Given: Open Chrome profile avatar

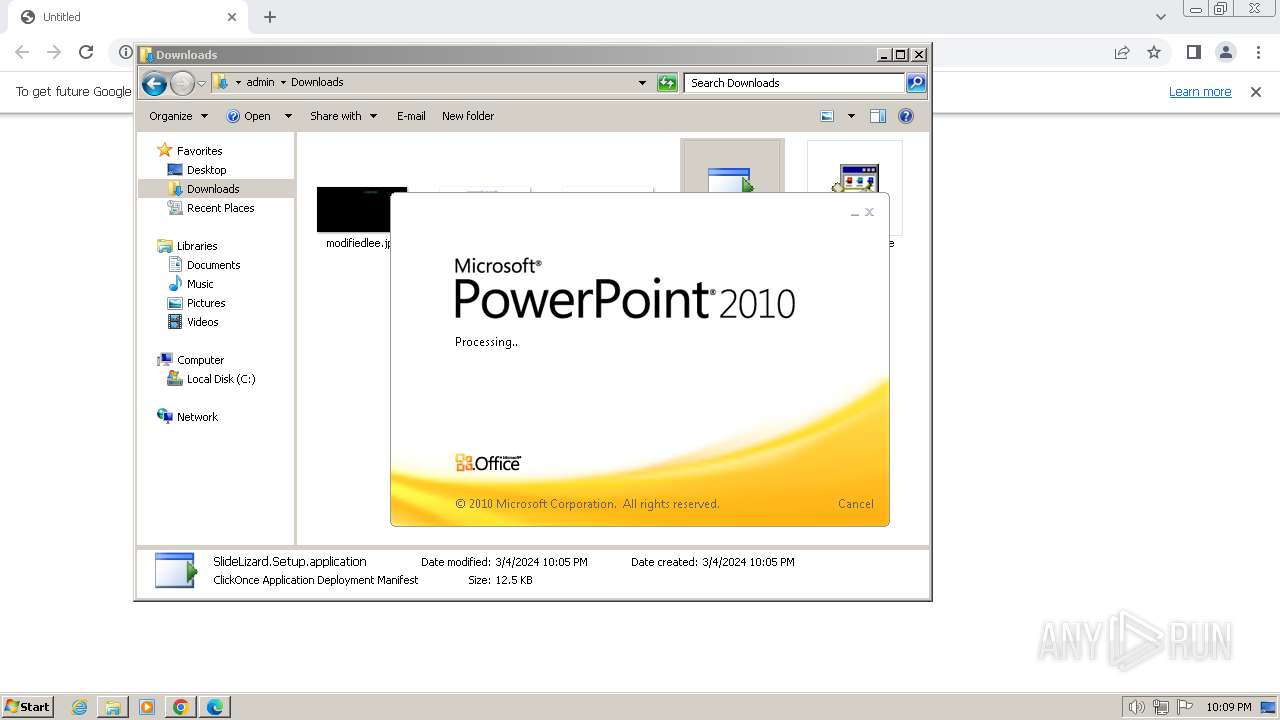Looking at the screenshot, I should tap(1226, 52).
